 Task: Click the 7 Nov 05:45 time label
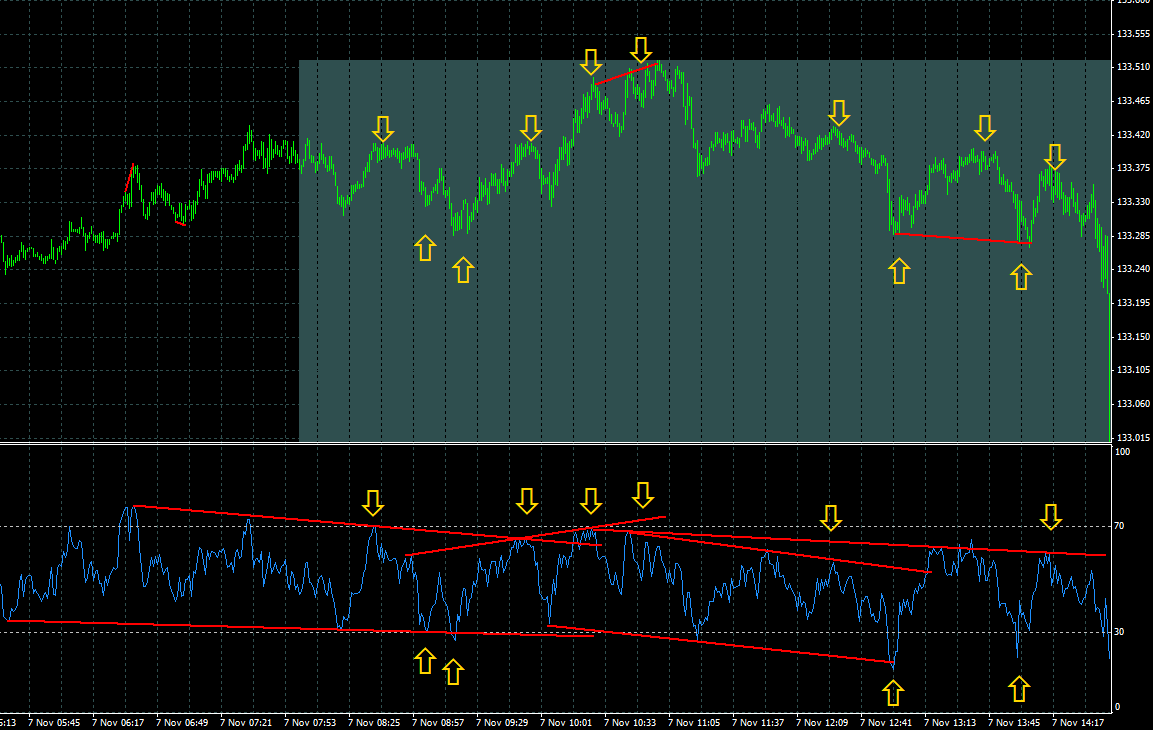coord(54,723)
